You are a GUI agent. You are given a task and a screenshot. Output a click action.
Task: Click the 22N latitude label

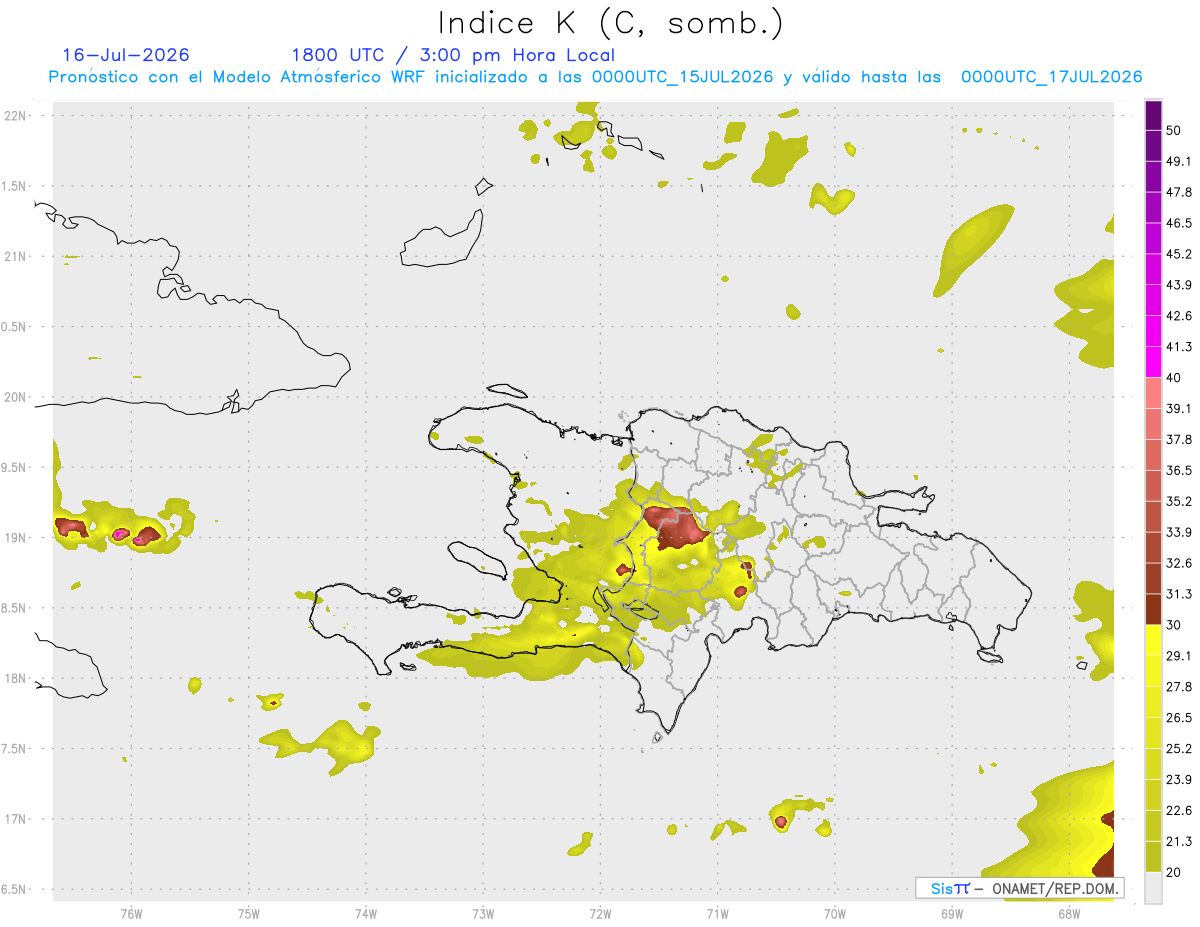click(x=16, y=116)
